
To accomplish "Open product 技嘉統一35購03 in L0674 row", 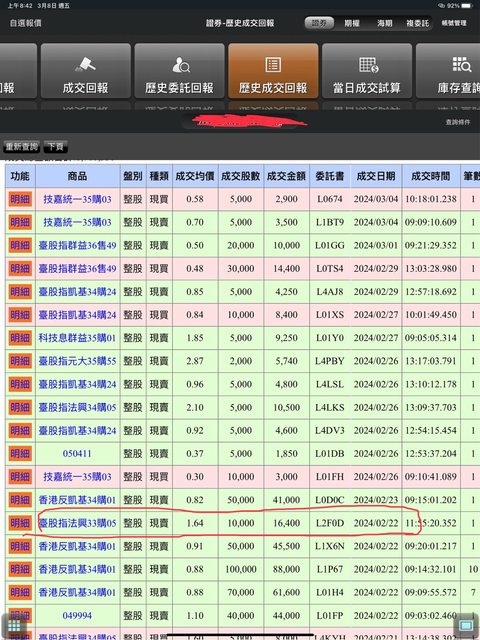I will coord(78,199).
